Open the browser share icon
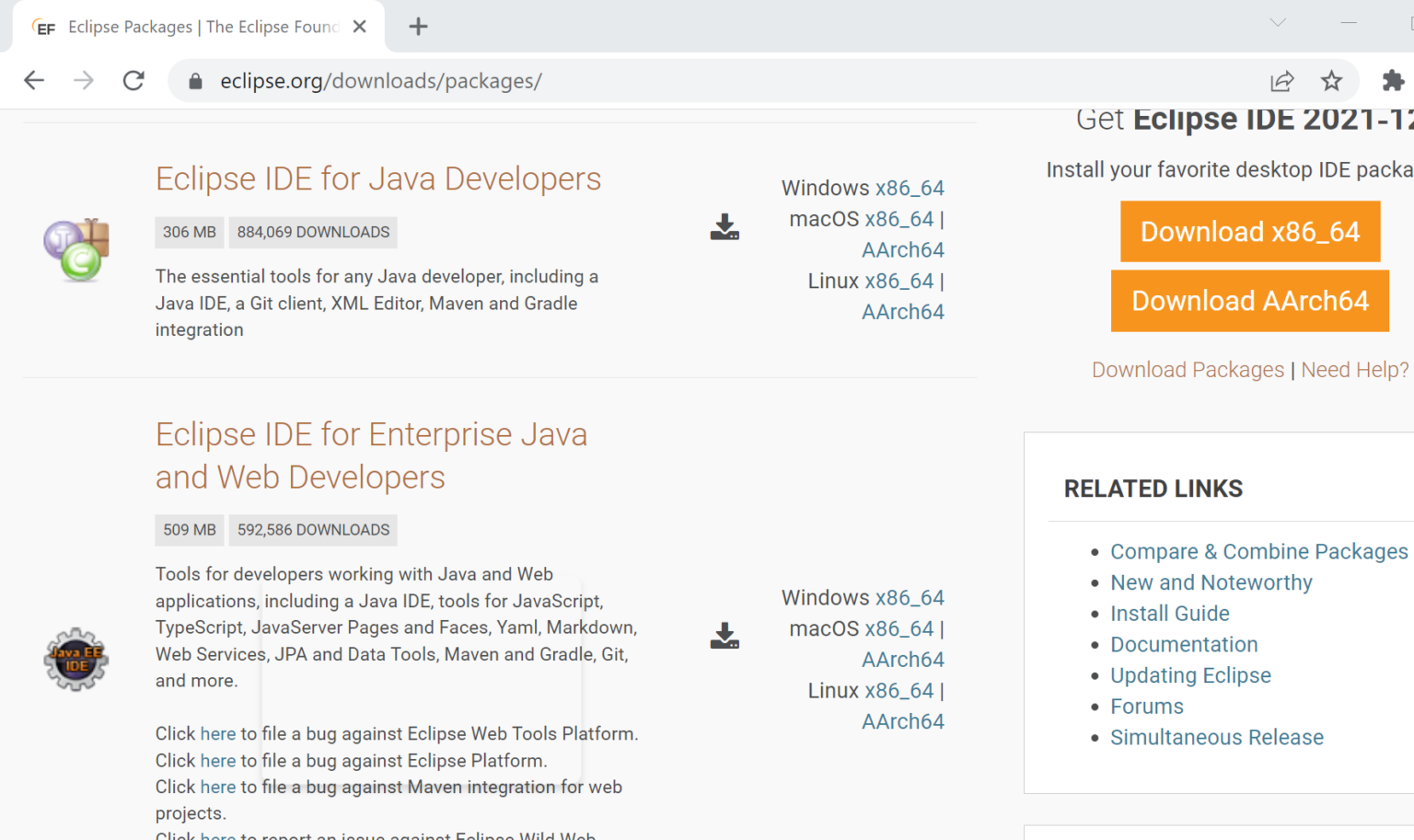The image size is (1414, 840). click(x=1281, y=81)
